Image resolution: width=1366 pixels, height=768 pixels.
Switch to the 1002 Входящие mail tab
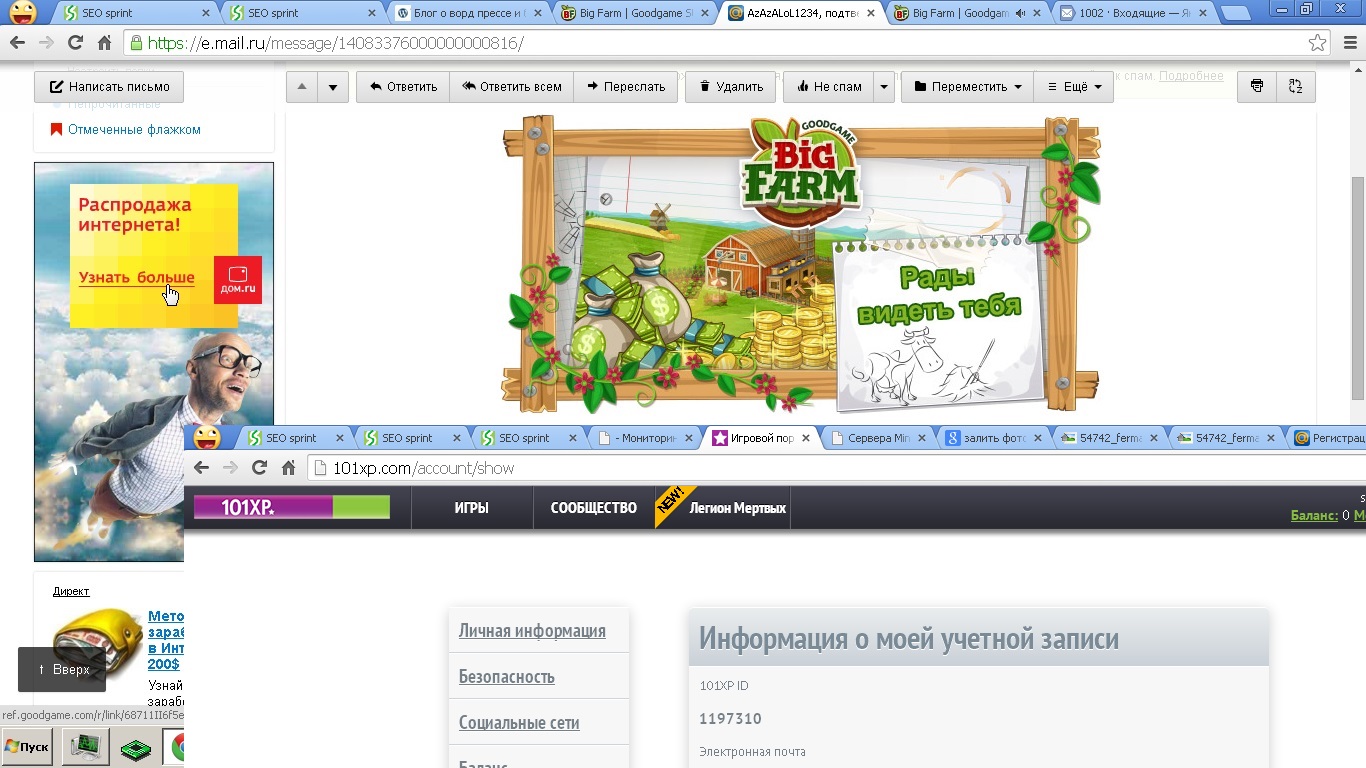(x=1132, y=14)
